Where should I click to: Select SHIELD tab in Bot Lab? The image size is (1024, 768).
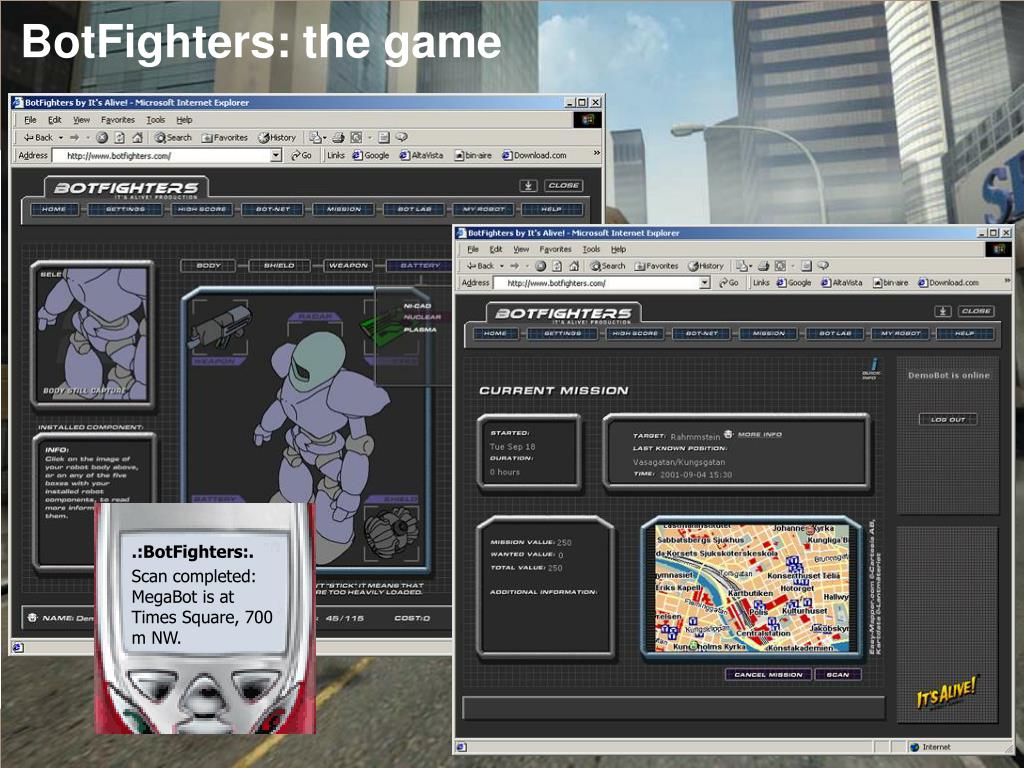point(279,266)
